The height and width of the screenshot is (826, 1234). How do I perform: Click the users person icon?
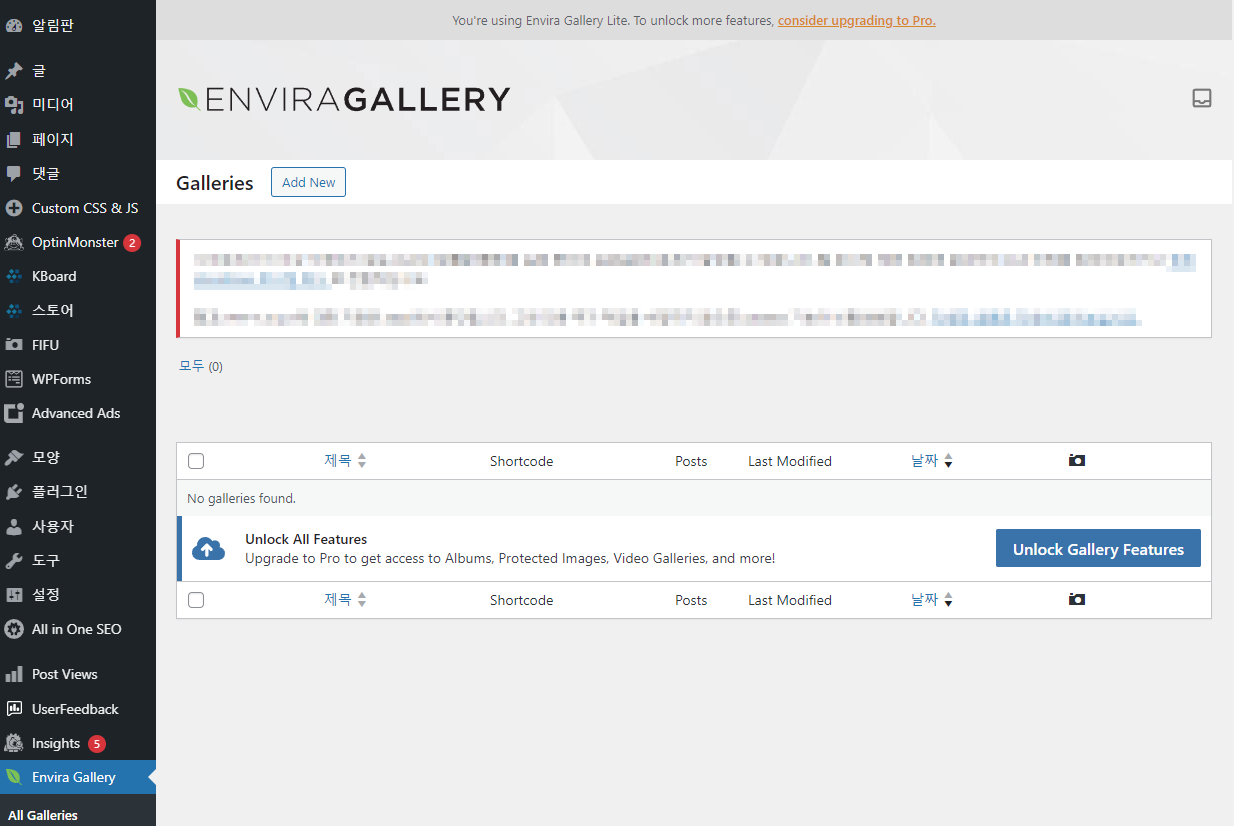coord(14,526)
